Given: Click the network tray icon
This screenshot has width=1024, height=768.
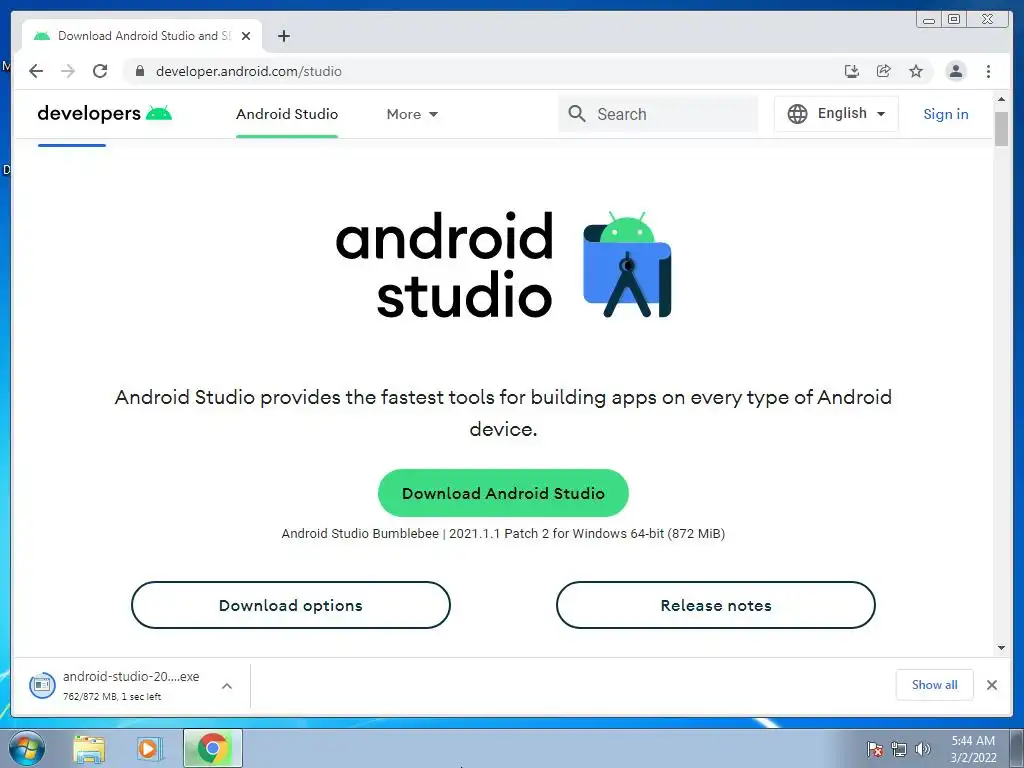Looking at the screenshot, I should tap(899, 749).
